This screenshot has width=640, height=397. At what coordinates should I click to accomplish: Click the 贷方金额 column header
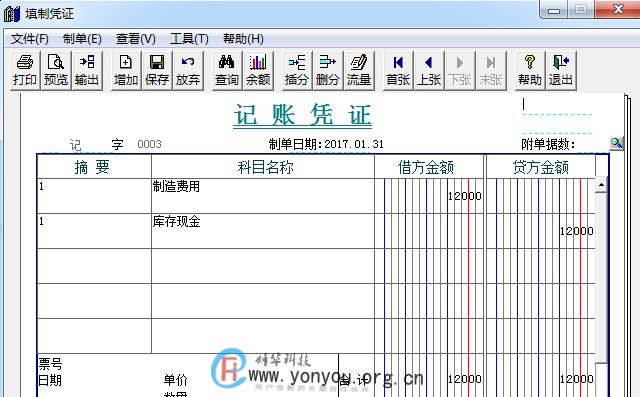(x=541, y=167)
